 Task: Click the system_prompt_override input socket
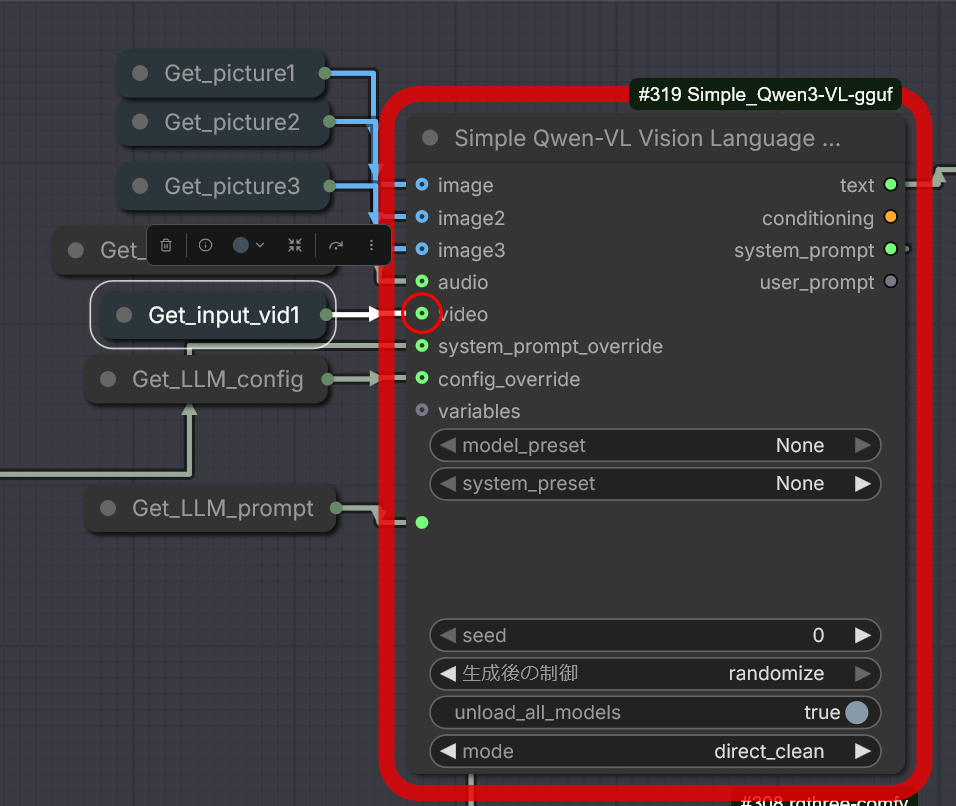pyautogui.click(x=422, y=346)
